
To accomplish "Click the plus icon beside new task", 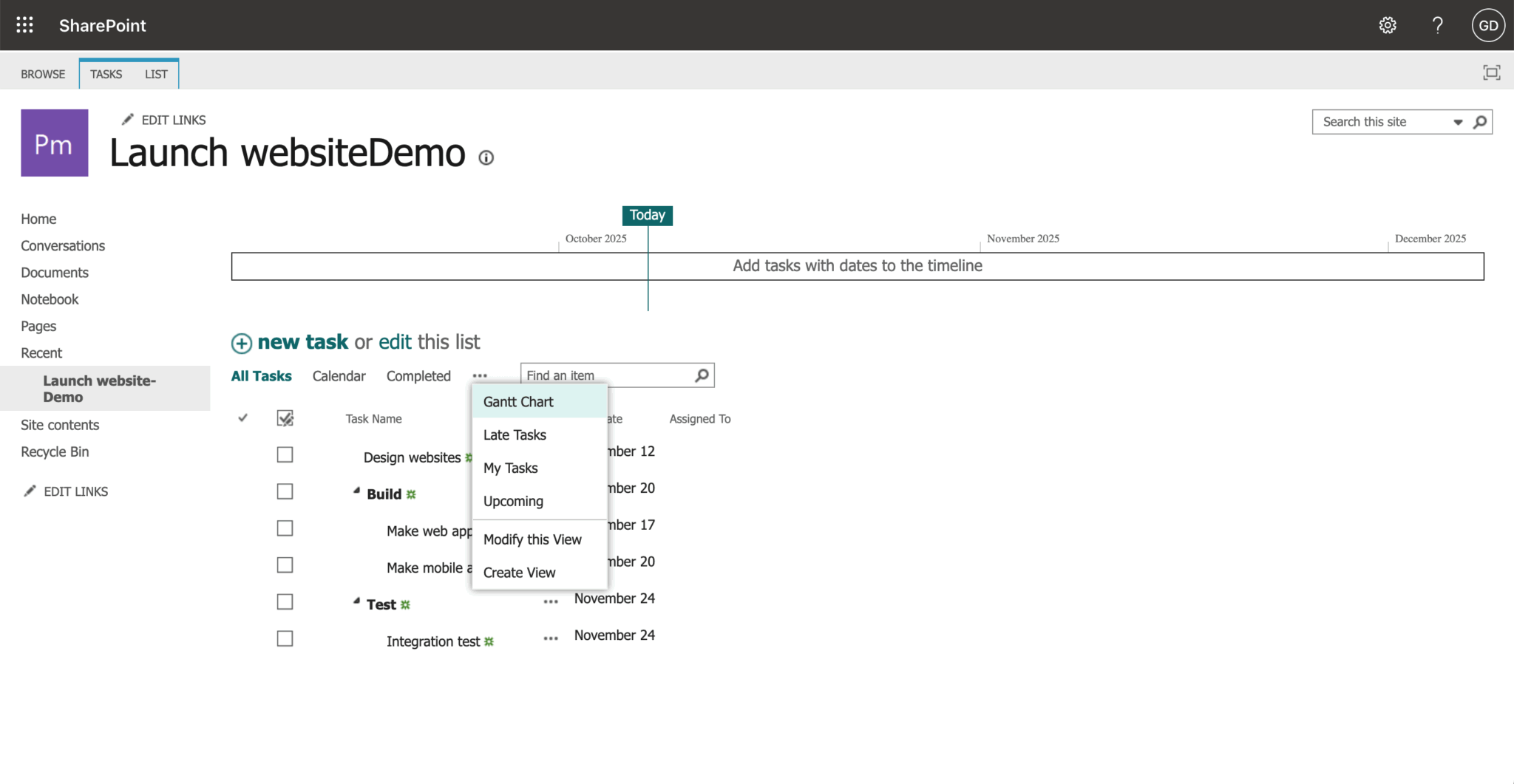I will 242,343.
